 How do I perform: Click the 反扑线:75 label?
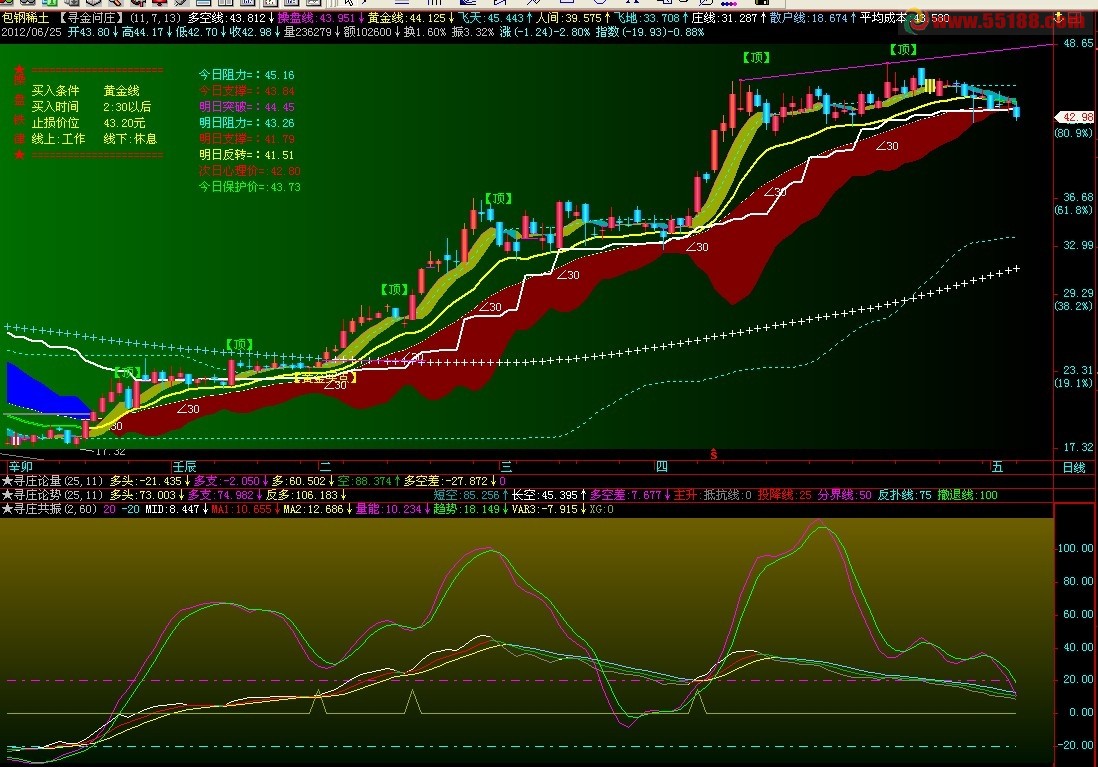905,495
